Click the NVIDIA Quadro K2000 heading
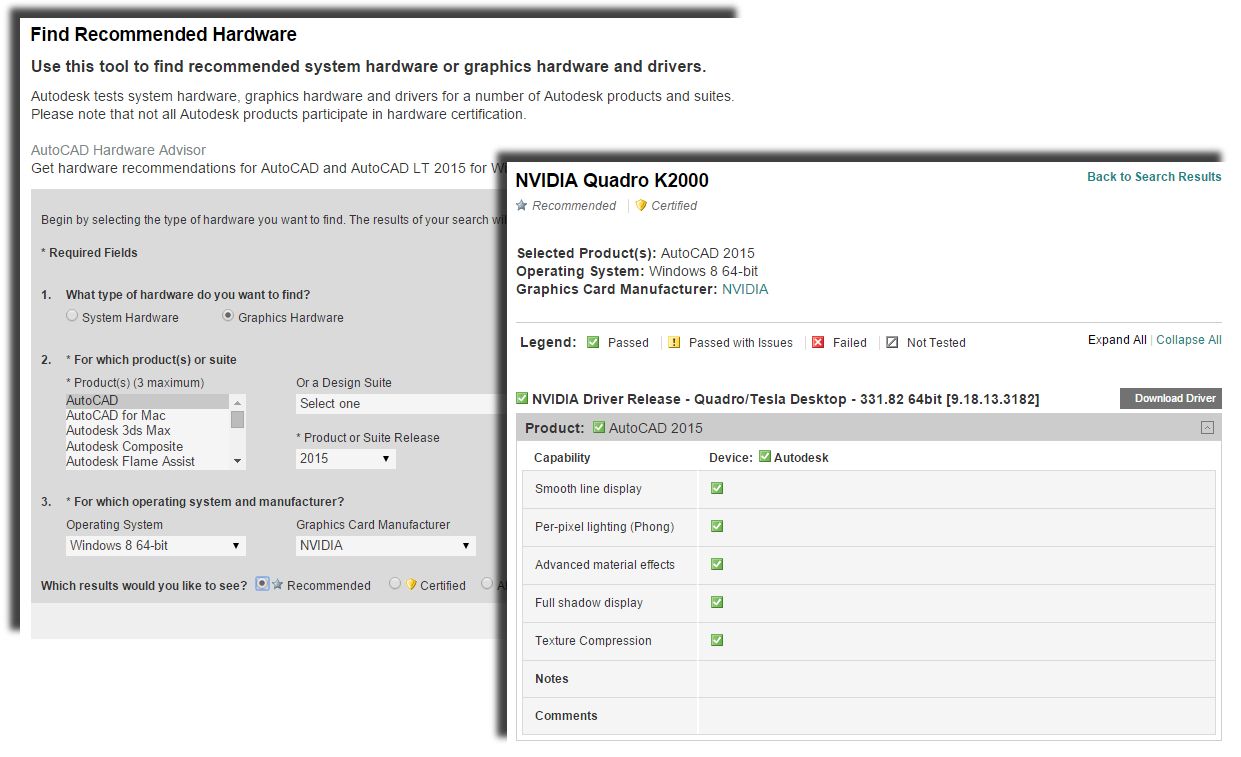1241x757 pixels. pyautogui.click(x=612, y=181)
